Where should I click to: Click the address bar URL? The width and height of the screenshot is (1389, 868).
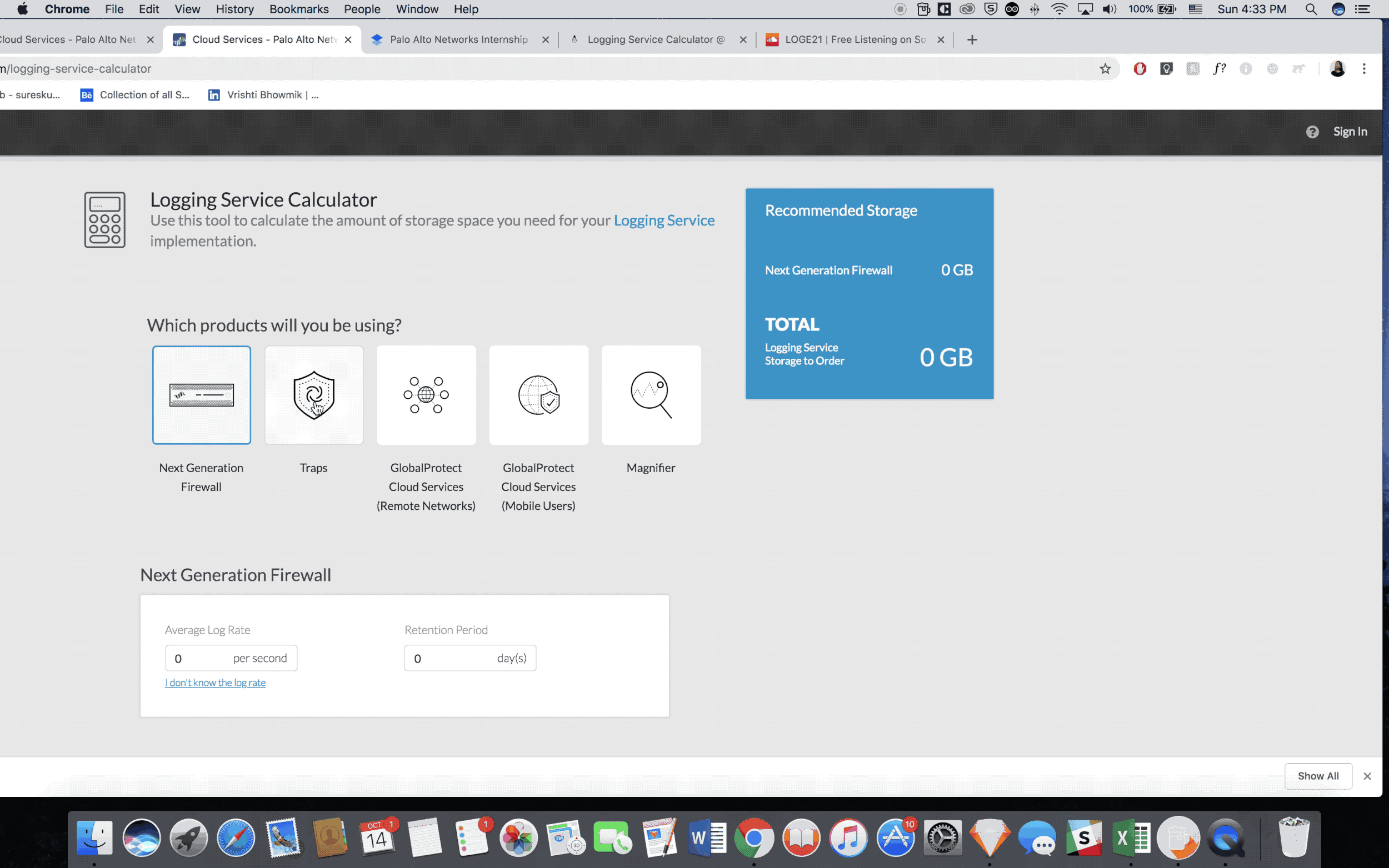point(76,69)
